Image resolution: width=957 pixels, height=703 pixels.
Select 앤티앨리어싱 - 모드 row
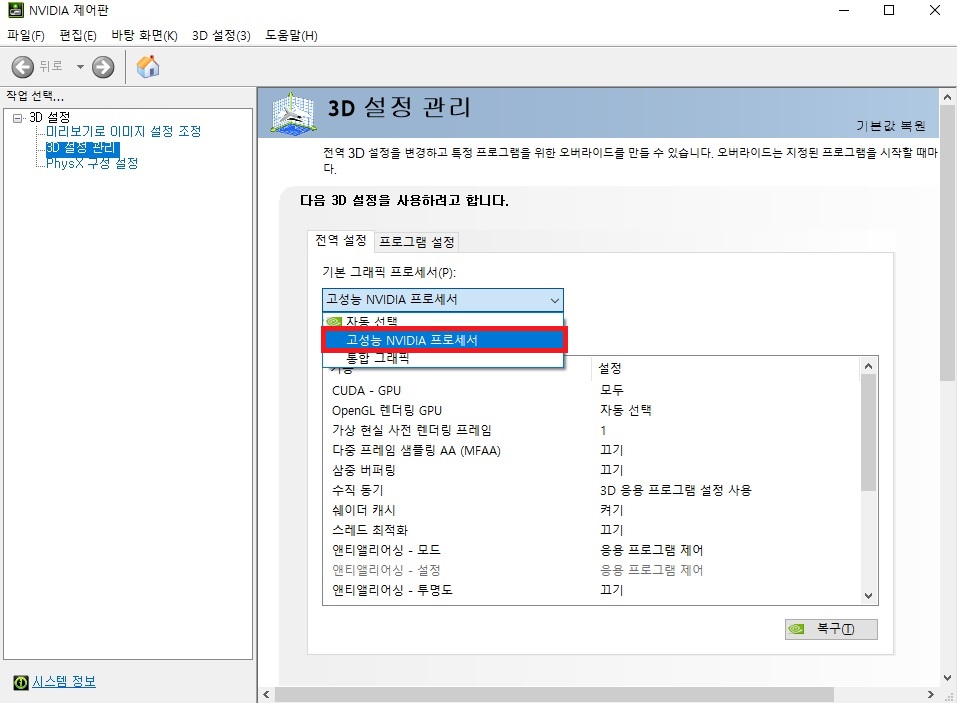(591, 550)
